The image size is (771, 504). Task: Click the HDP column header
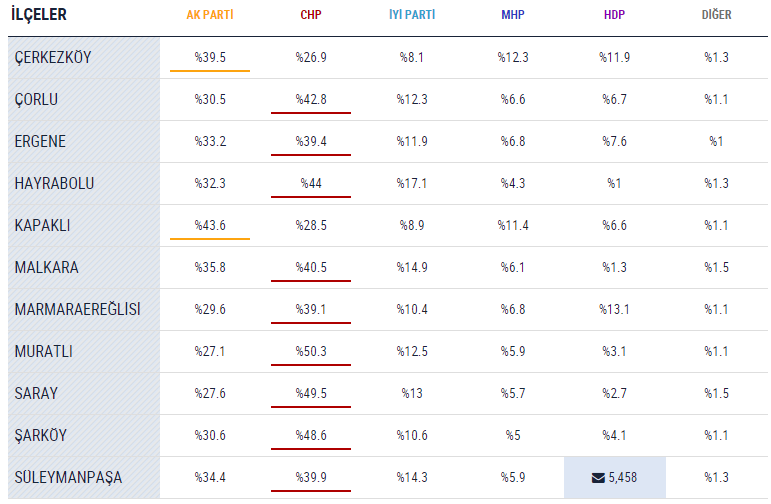pos(615,16)
